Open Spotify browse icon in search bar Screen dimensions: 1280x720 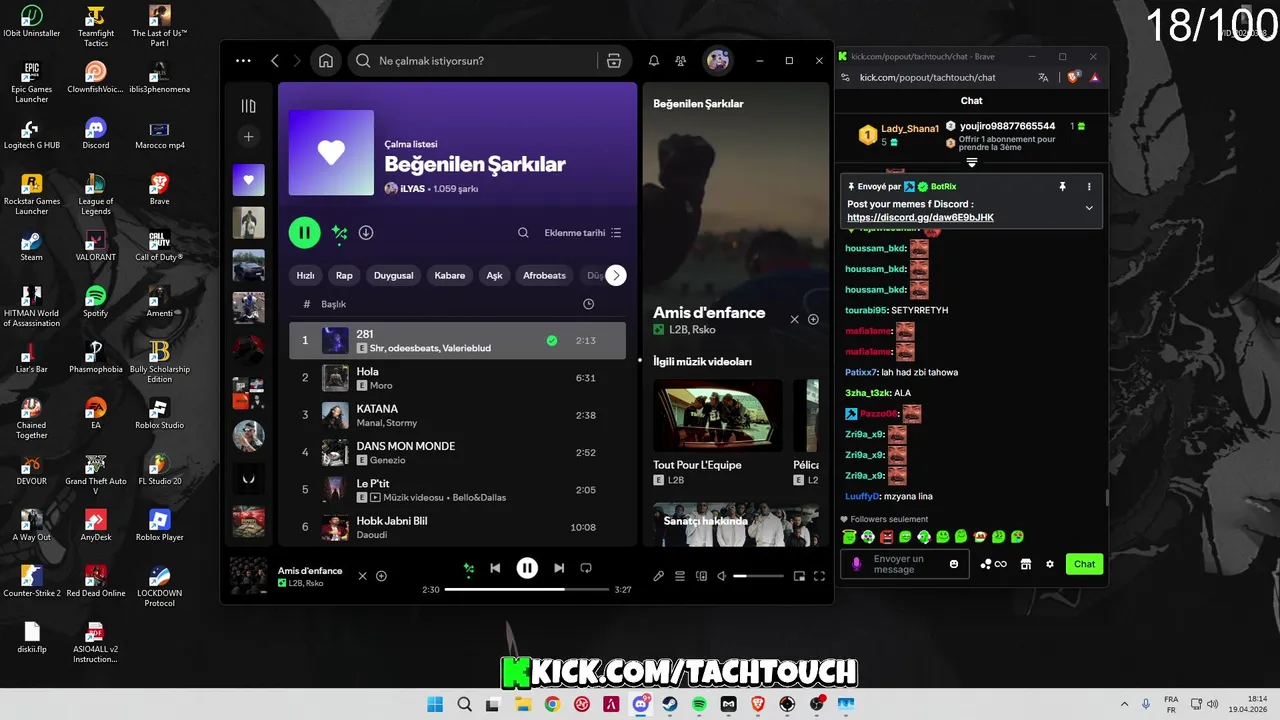tap(614, 61)
